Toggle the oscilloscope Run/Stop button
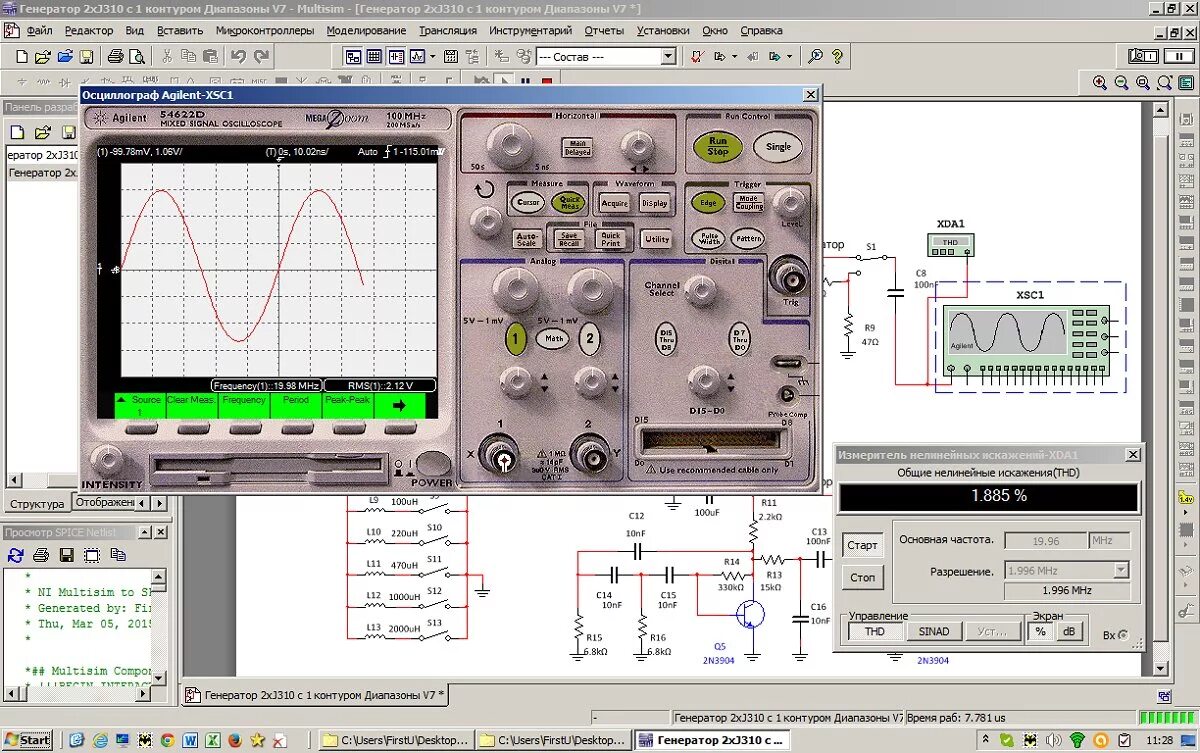The image size is (1200, 753). [718, 146]
